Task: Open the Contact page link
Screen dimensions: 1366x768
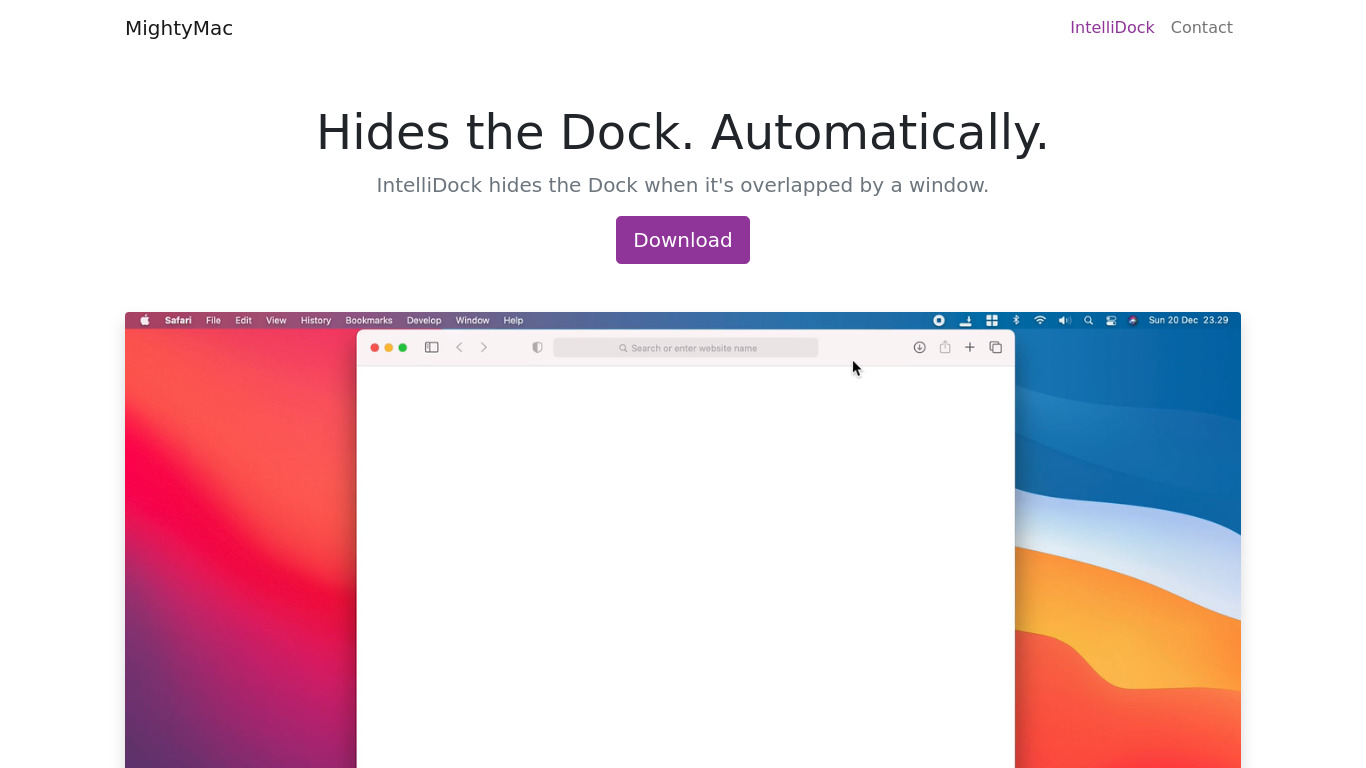Action: pos(1201,28)
